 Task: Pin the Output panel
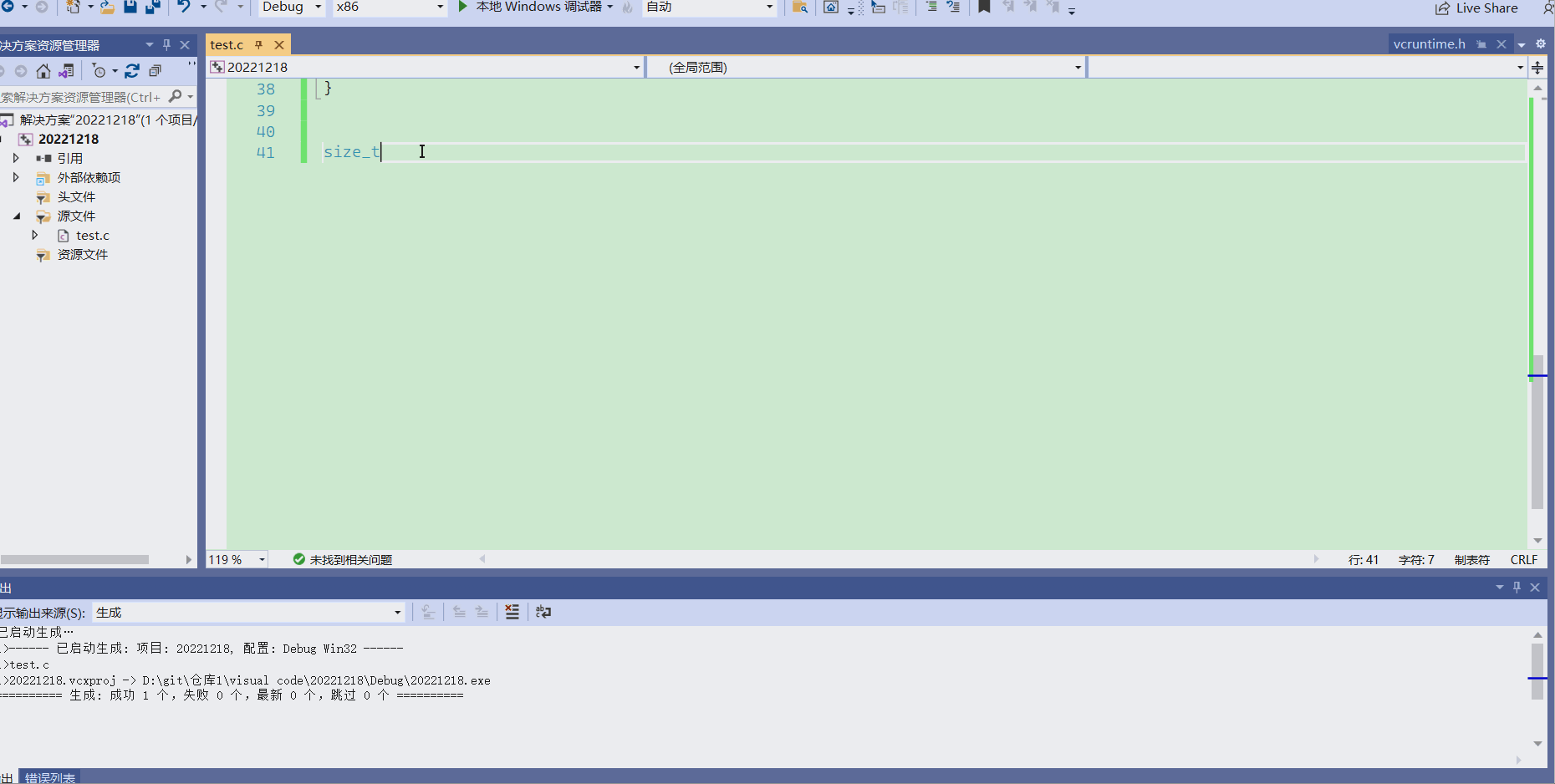coord(1517,588)
